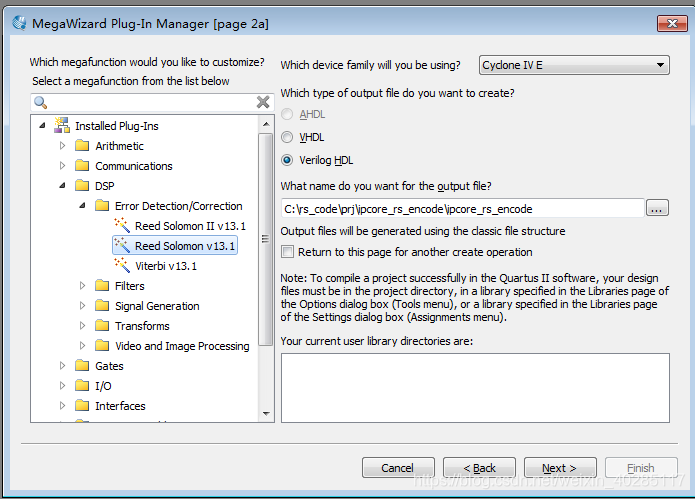695x499 pixels.
Task: Click the MegaWizard title bar app icon
Action: tap(19, 23)
